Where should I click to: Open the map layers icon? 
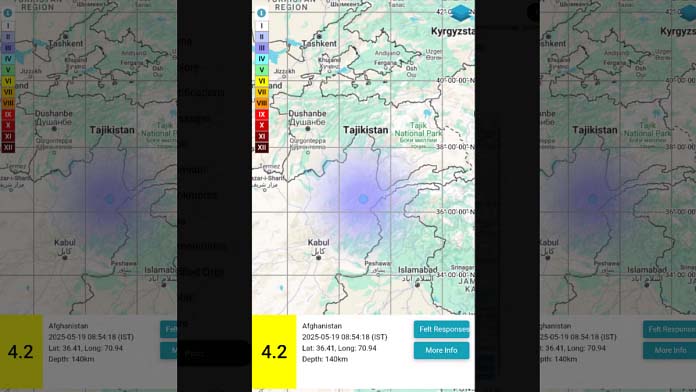462,13
